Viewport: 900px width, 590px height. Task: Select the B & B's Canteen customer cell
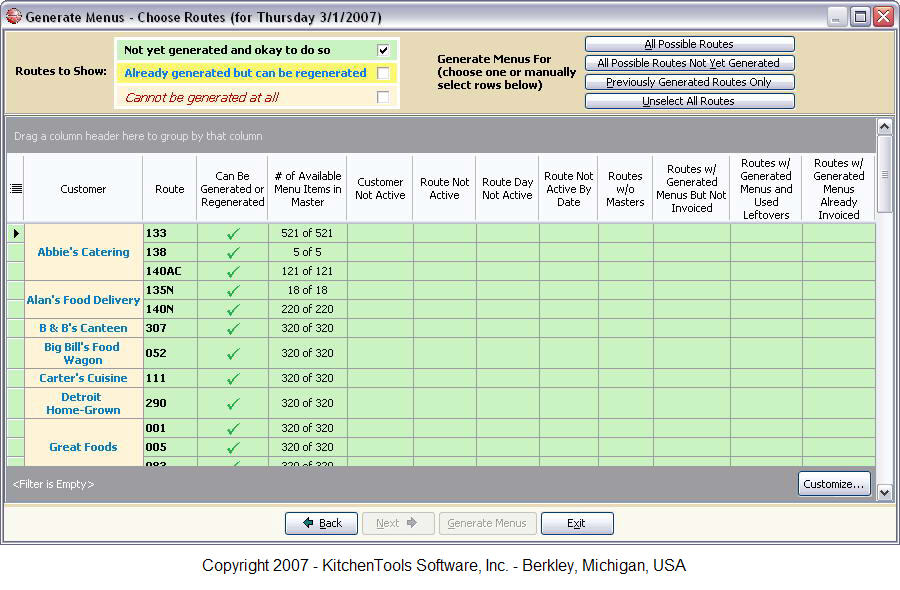tap(83, 328)
